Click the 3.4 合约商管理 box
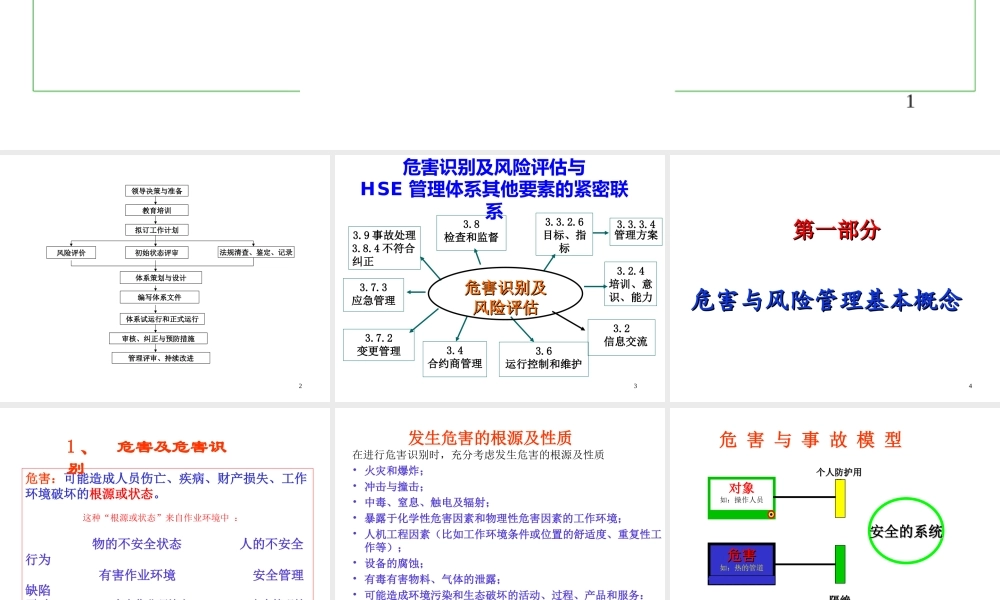1000x600 pixels. (456, 359)
